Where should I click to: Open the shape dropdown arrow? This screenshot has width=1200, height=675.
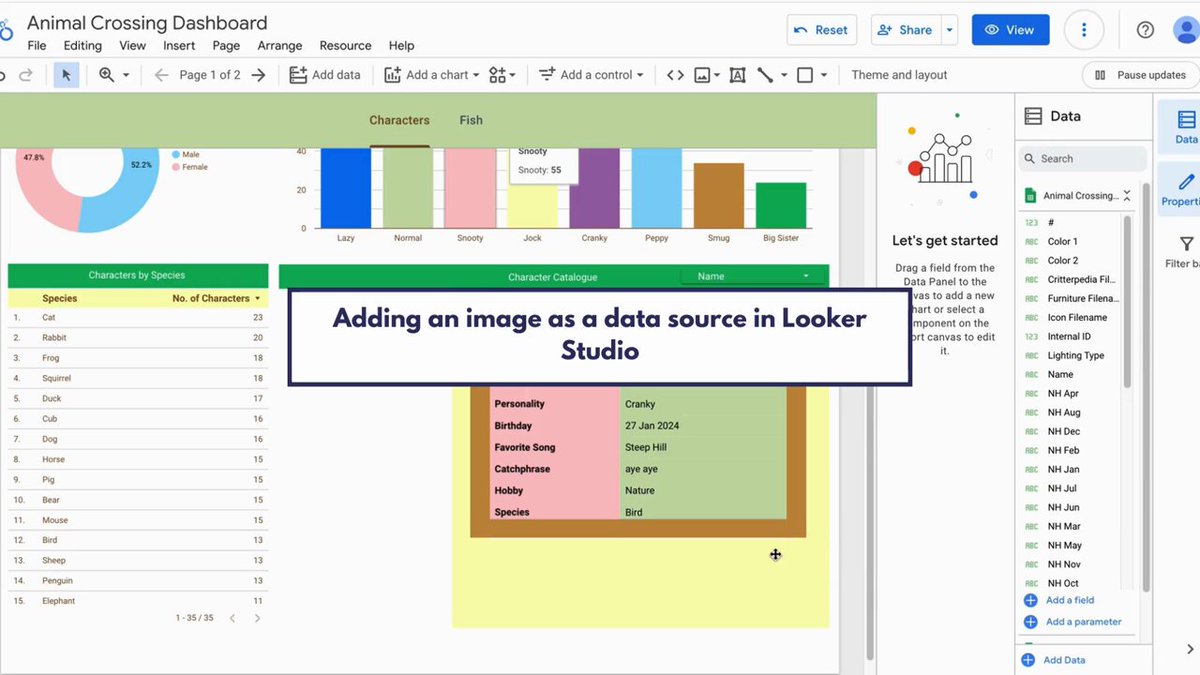click(x=824, y=75)
